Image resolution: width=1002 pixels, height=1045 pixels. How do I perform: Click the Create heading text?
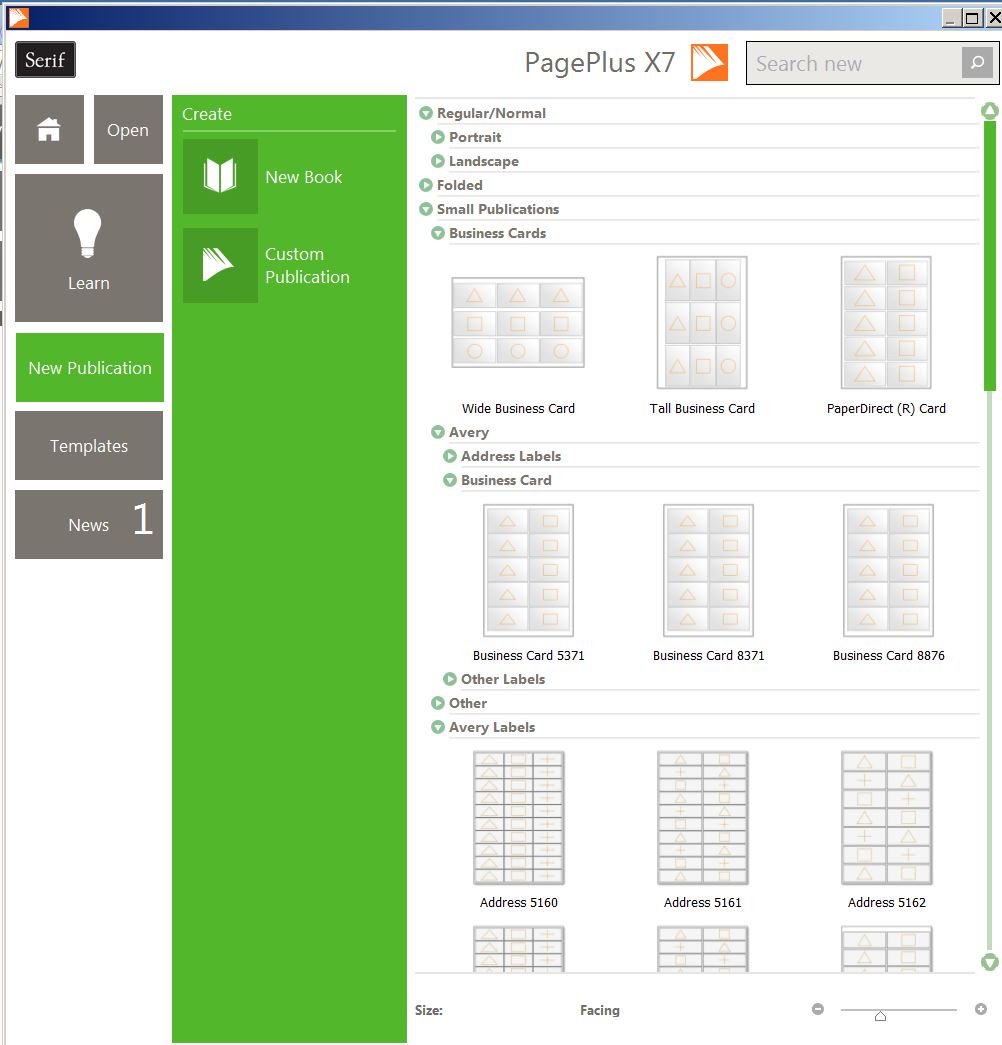coord(207,114)
